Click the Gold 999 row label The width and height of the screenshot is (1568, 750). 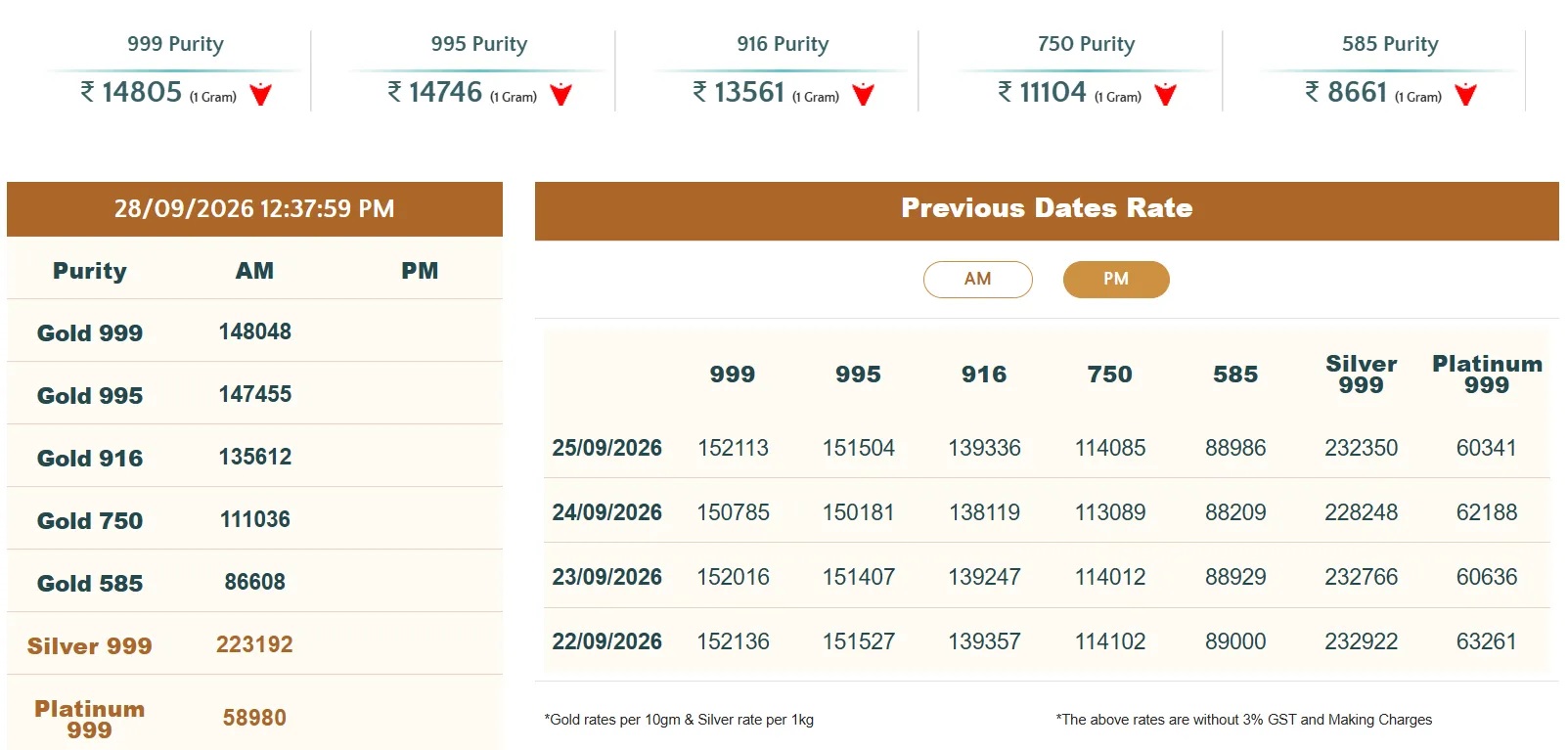(90, 332)
